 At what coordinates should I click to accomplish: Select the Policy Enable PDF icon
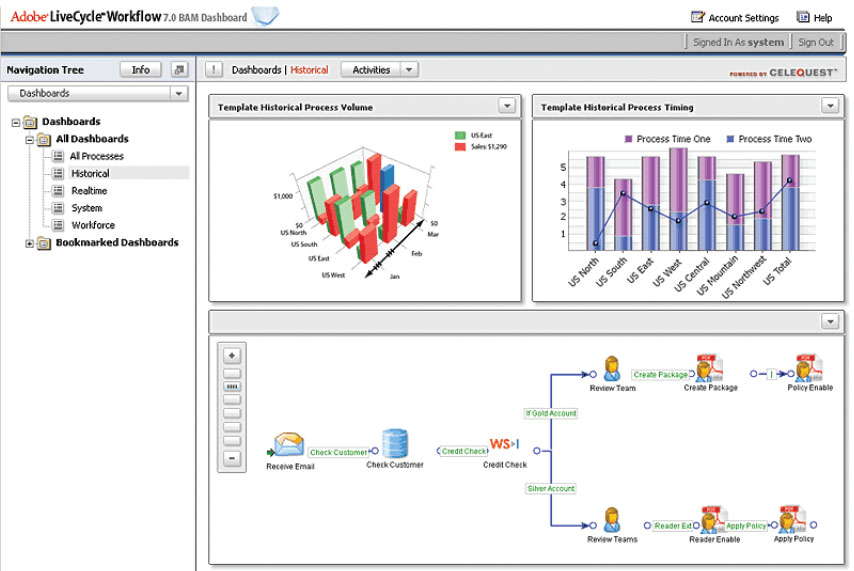[808, 369]
